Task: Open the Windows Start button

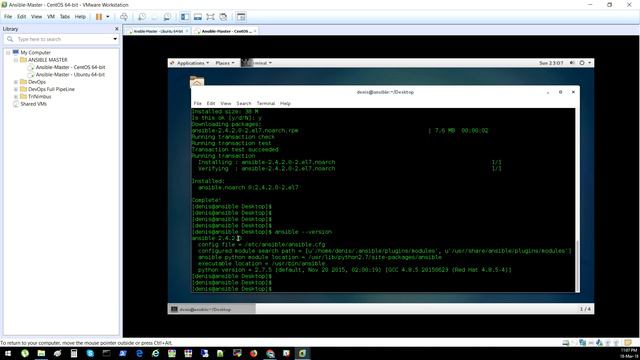Action: coord(8,353)
